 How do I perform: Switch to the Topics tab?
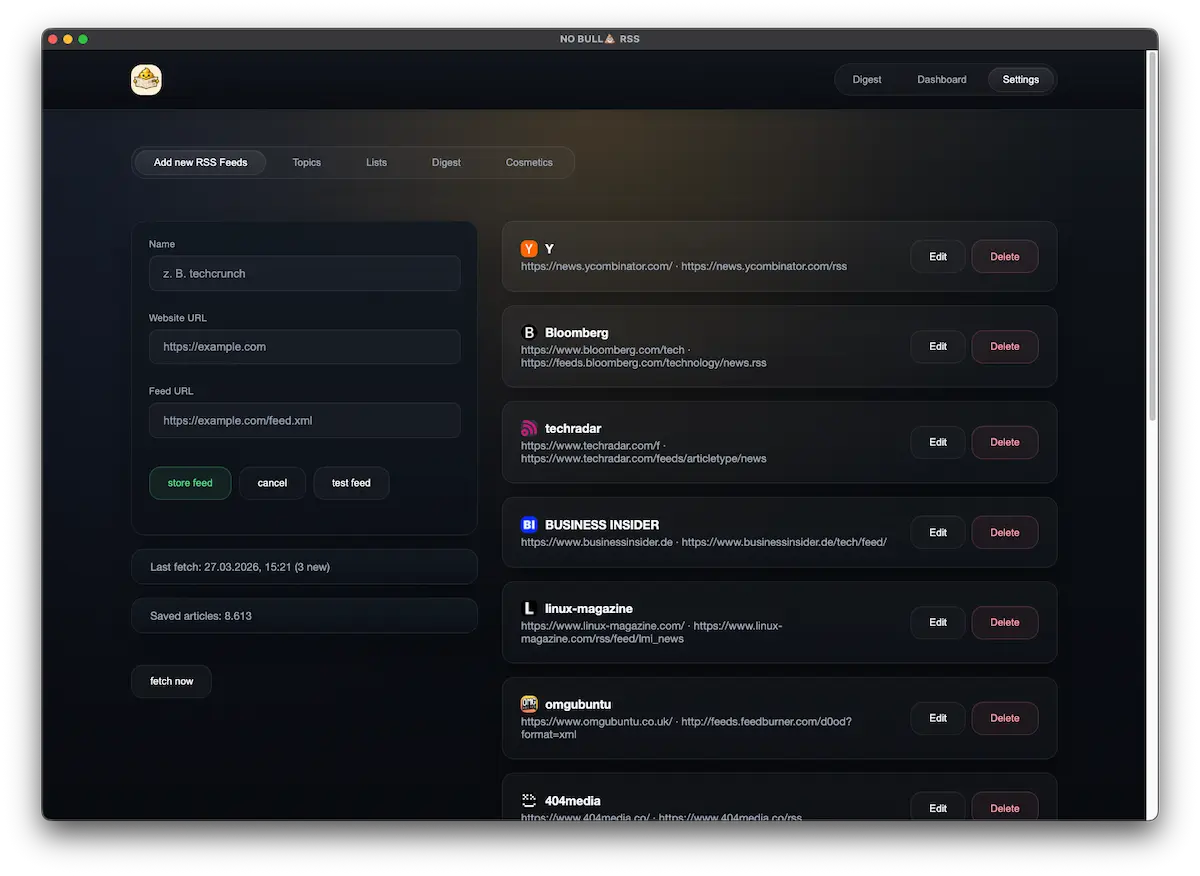click(x=306, y=162)
